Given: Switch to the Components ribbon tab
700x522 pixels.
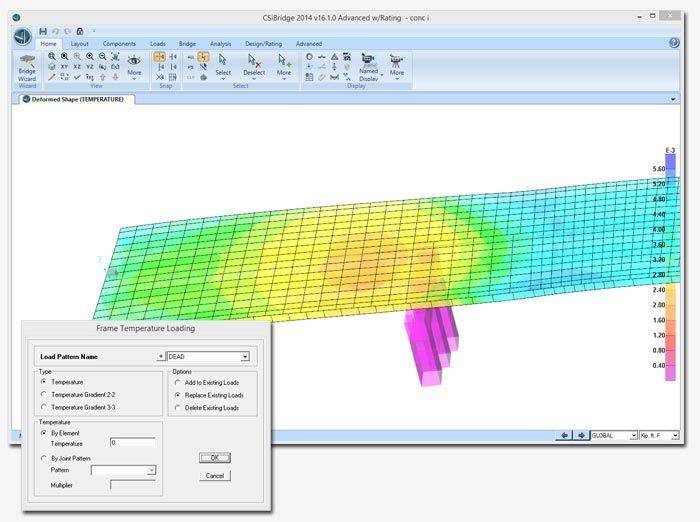Looking at the screenshot, I should click(119, 44).
